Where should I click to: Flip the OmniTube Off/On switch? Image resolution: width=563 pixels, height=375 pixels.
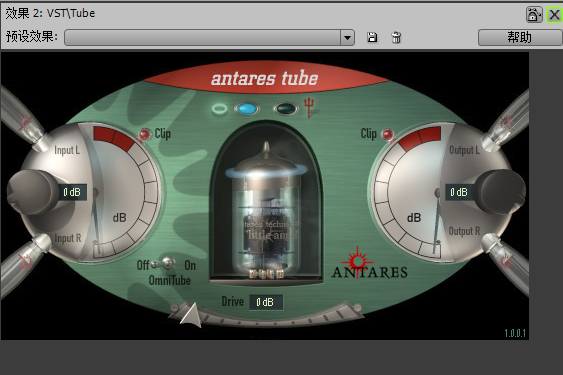pyautogui.click(x=164, y=264)
